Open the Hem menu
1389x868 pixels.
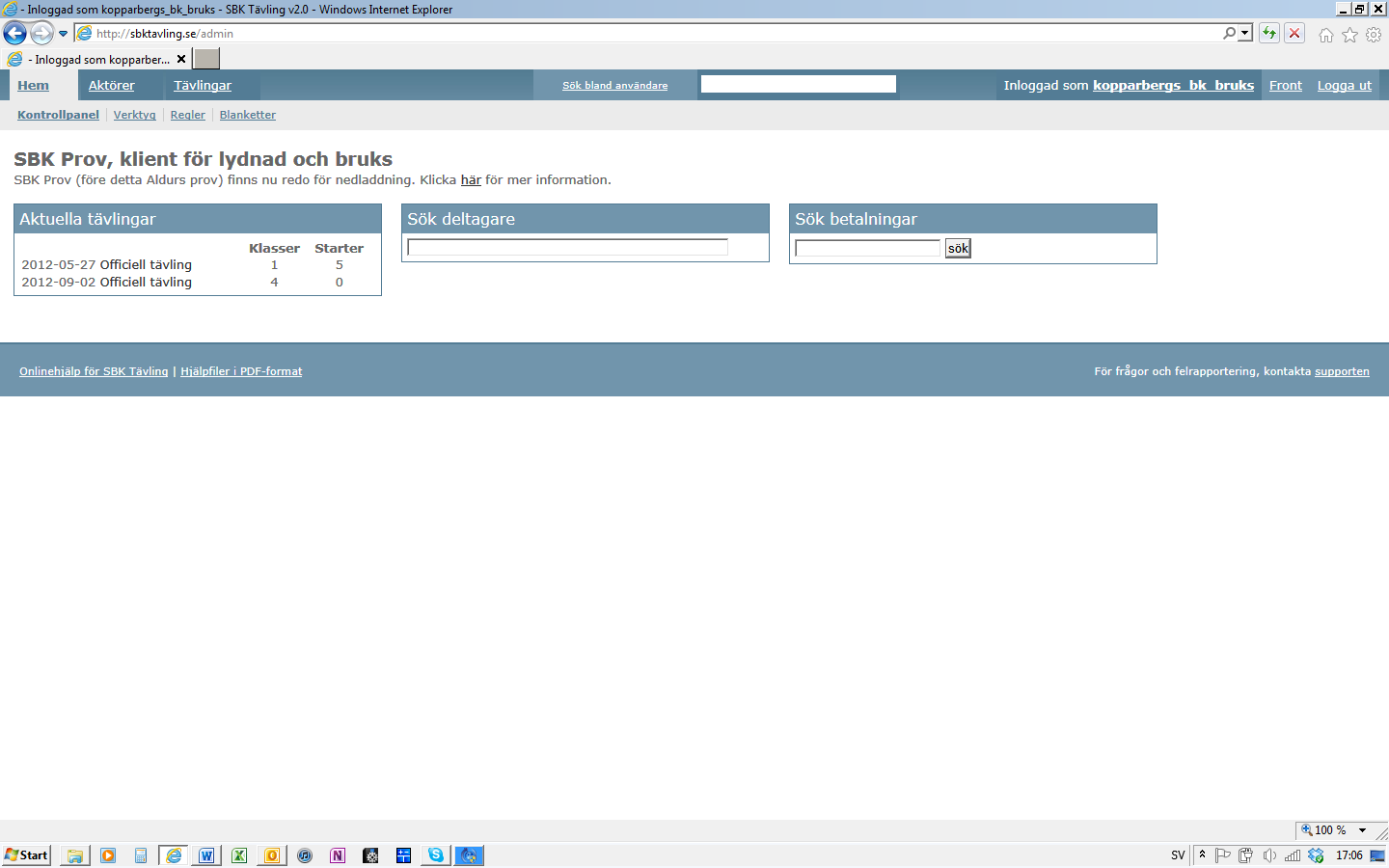tap(33, 85)
